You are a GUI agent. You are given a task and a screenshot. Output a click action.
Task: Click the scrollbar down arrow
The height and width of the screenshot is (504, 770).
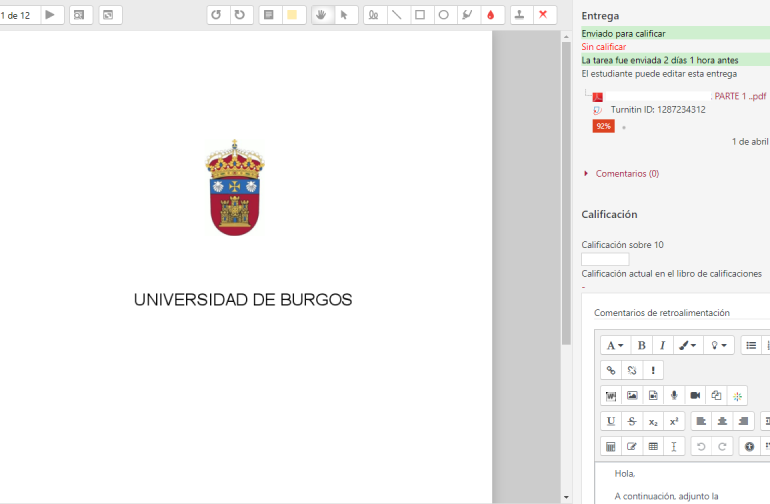click(x=566, y=497)
